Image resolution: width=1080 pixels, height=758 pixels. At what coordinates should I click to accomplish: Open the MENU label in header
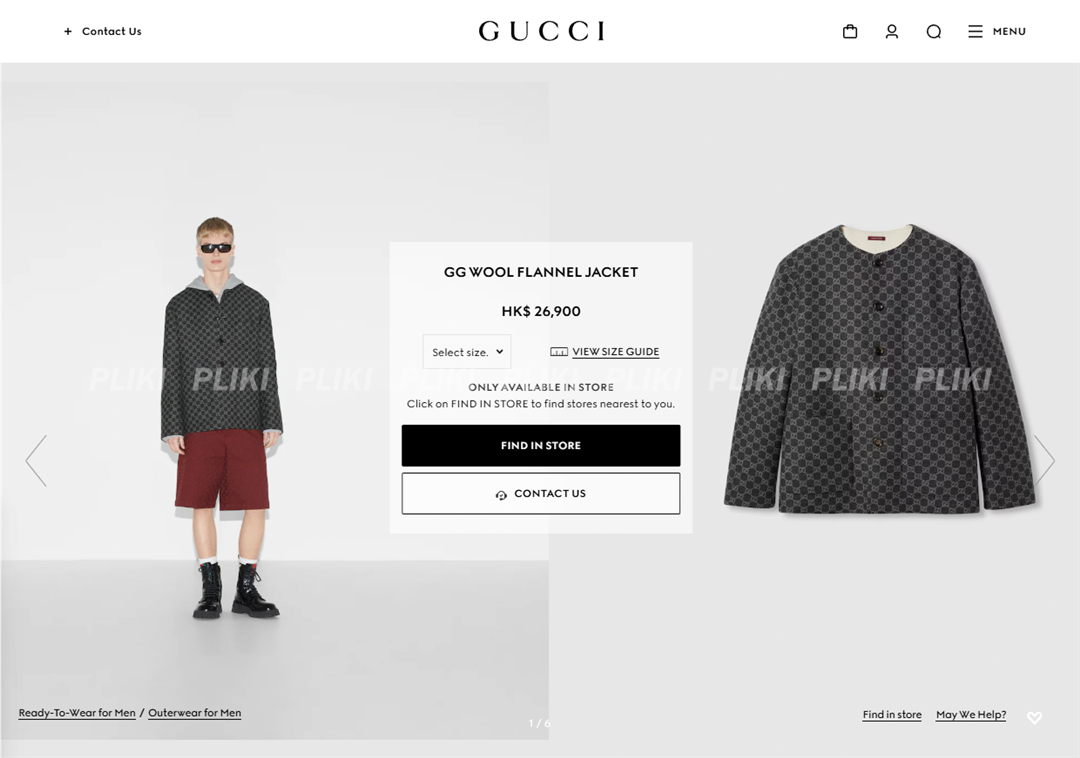pyautogui.click(x=1009, y=32)
